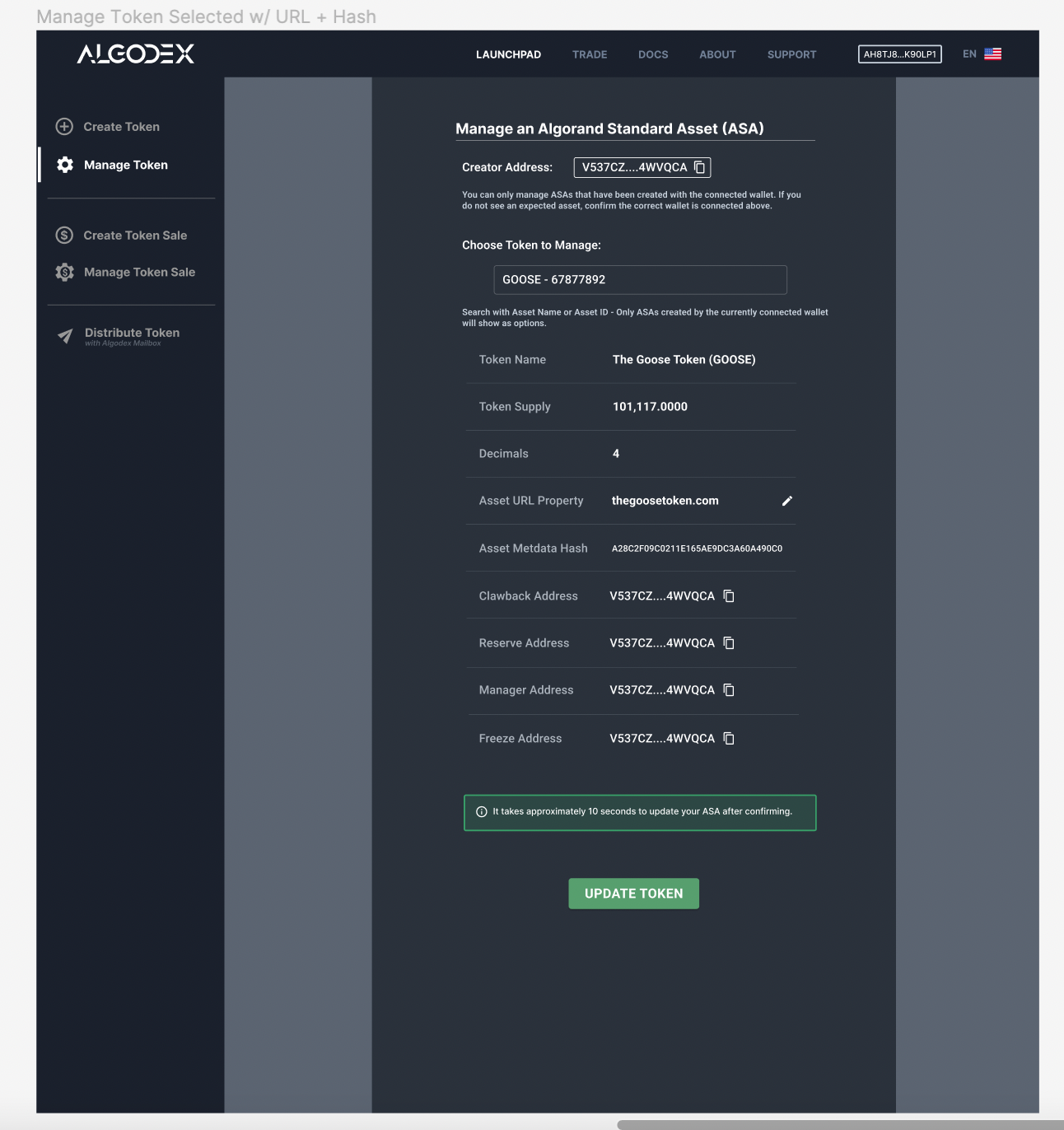Click the Create Token plus icon
Screen dimensions: 1064x1130
tap(64, 127)
